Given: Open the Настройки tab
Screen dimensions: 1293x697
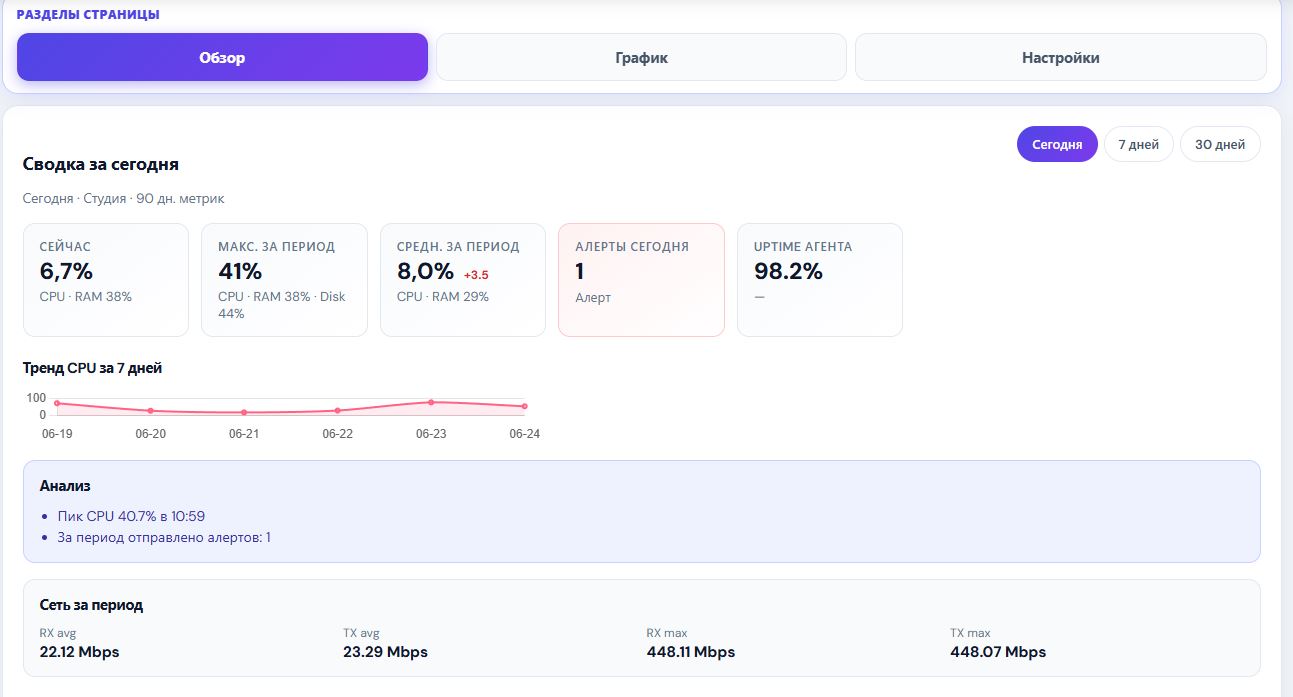Looking at the screenshot, I should click(x=1060, y=57).
